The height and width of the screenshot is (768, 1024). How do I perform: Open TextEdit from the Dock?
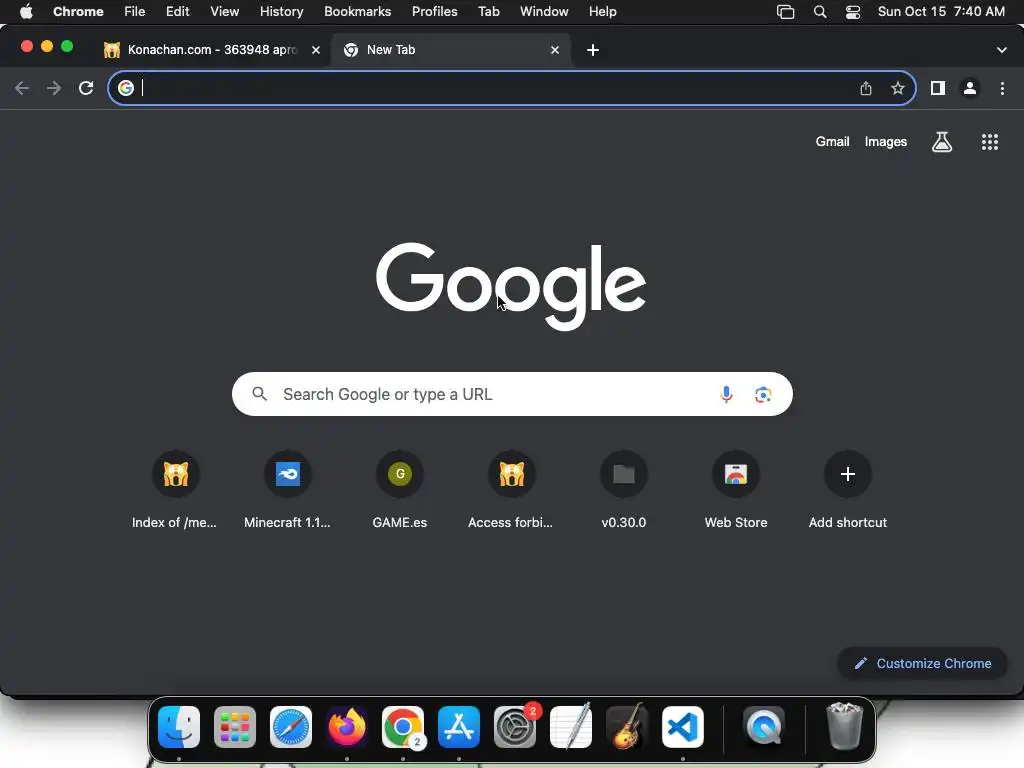(571, 727)
